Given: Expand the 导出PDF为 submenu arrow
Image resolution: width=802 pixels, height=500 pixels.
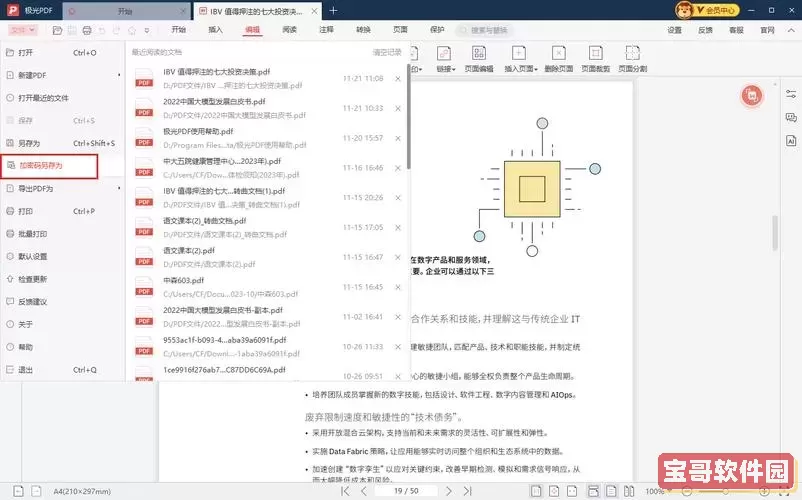Looking at the screenshot, I should (x=119, y=188).
